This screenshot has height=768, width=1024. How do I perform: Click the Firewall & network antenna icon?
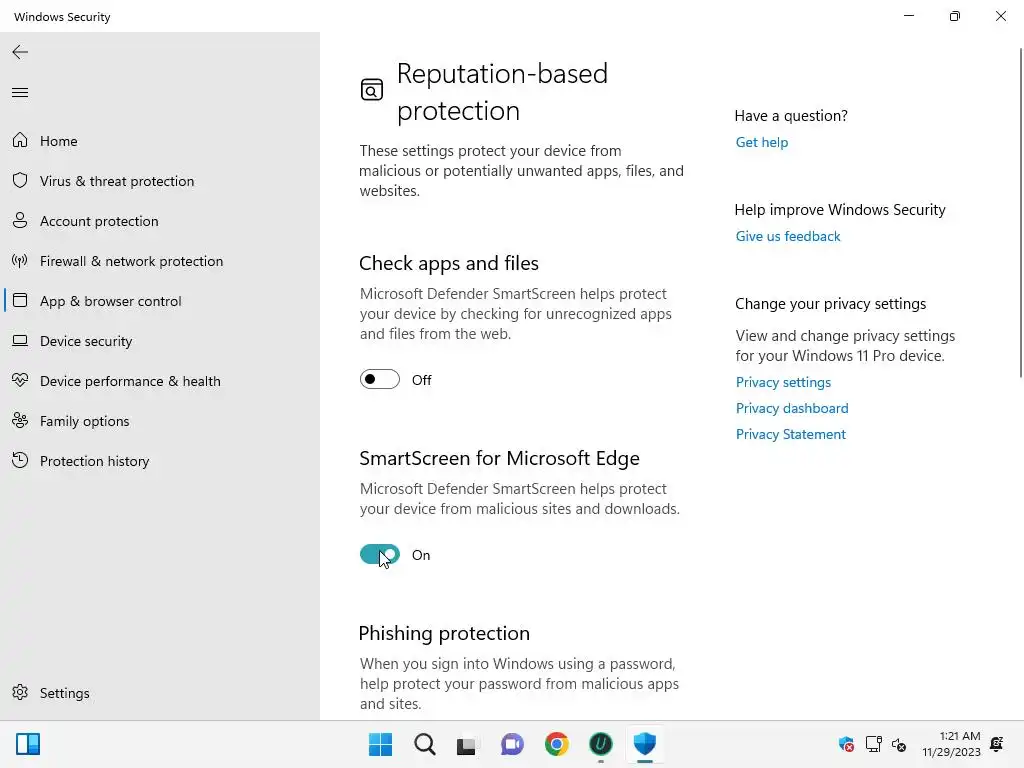20,261
